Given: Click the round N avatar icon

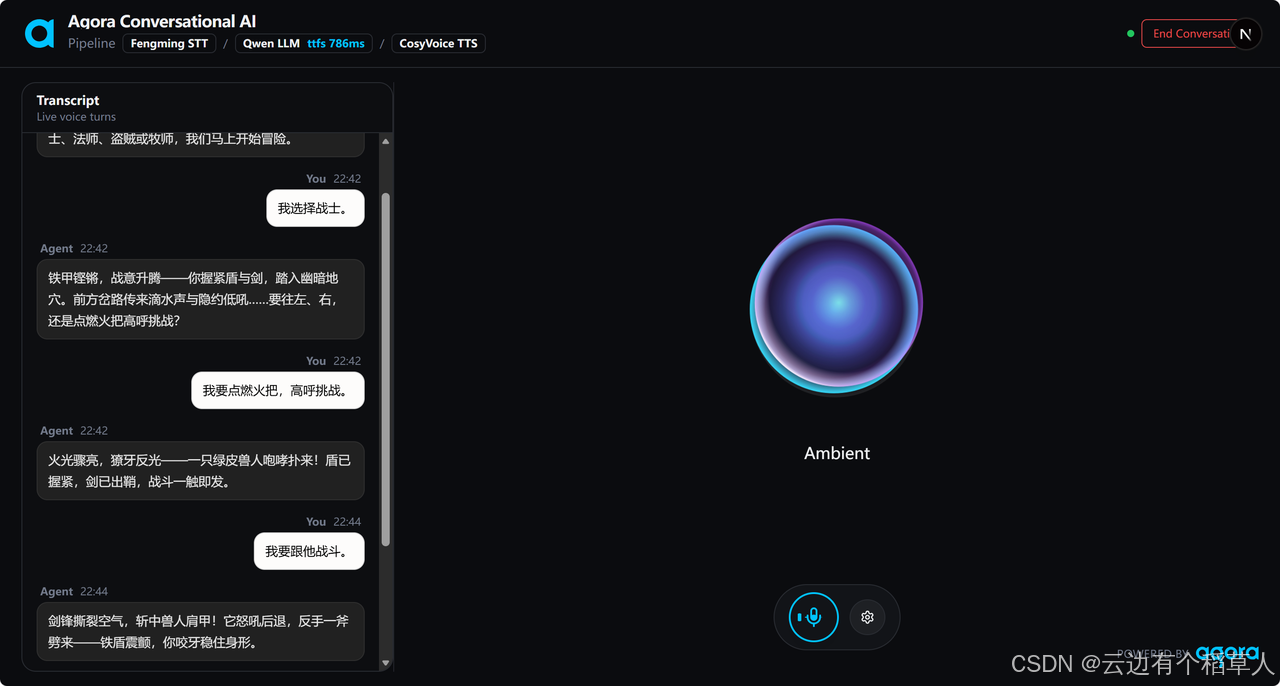Looking at the screenshot, I should pos(1245,34).
